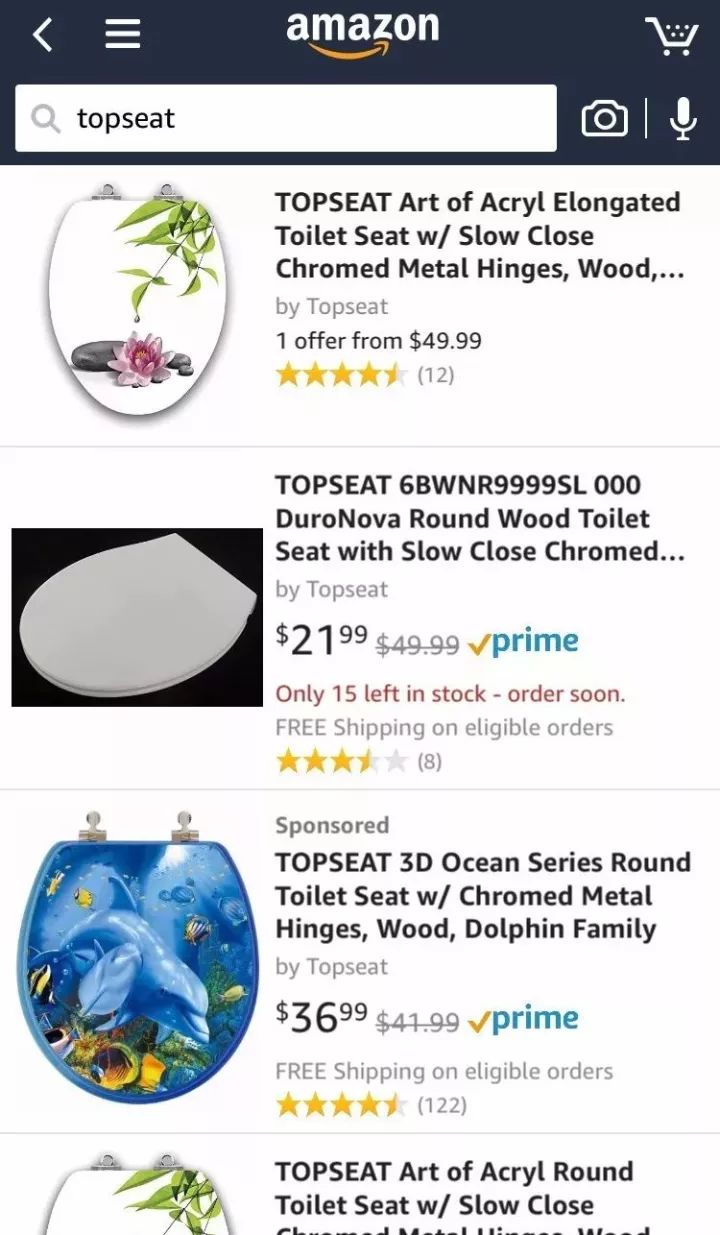Open DuroNova Round Wood Toilet Seat title
Image resolution: width=720 pixels, height=1235 pixels.
pyautogui.click(x=478, y=518)
